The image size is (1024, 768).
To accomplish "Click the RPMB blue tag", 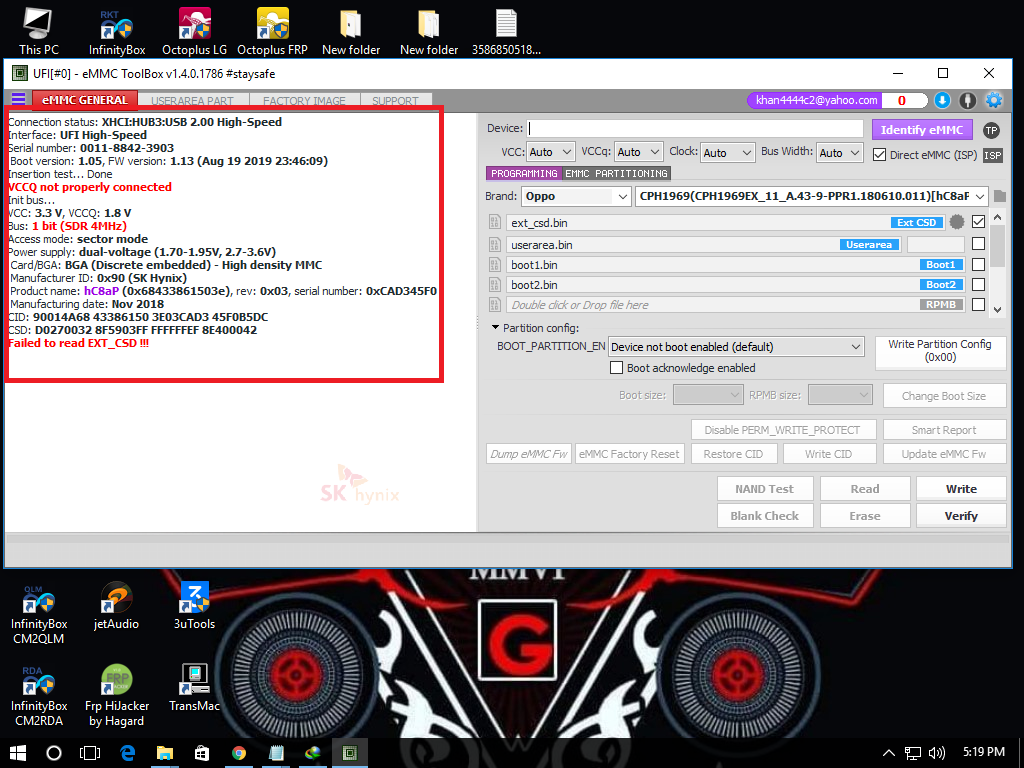I will pyautogui.click(x=941, y=304).
